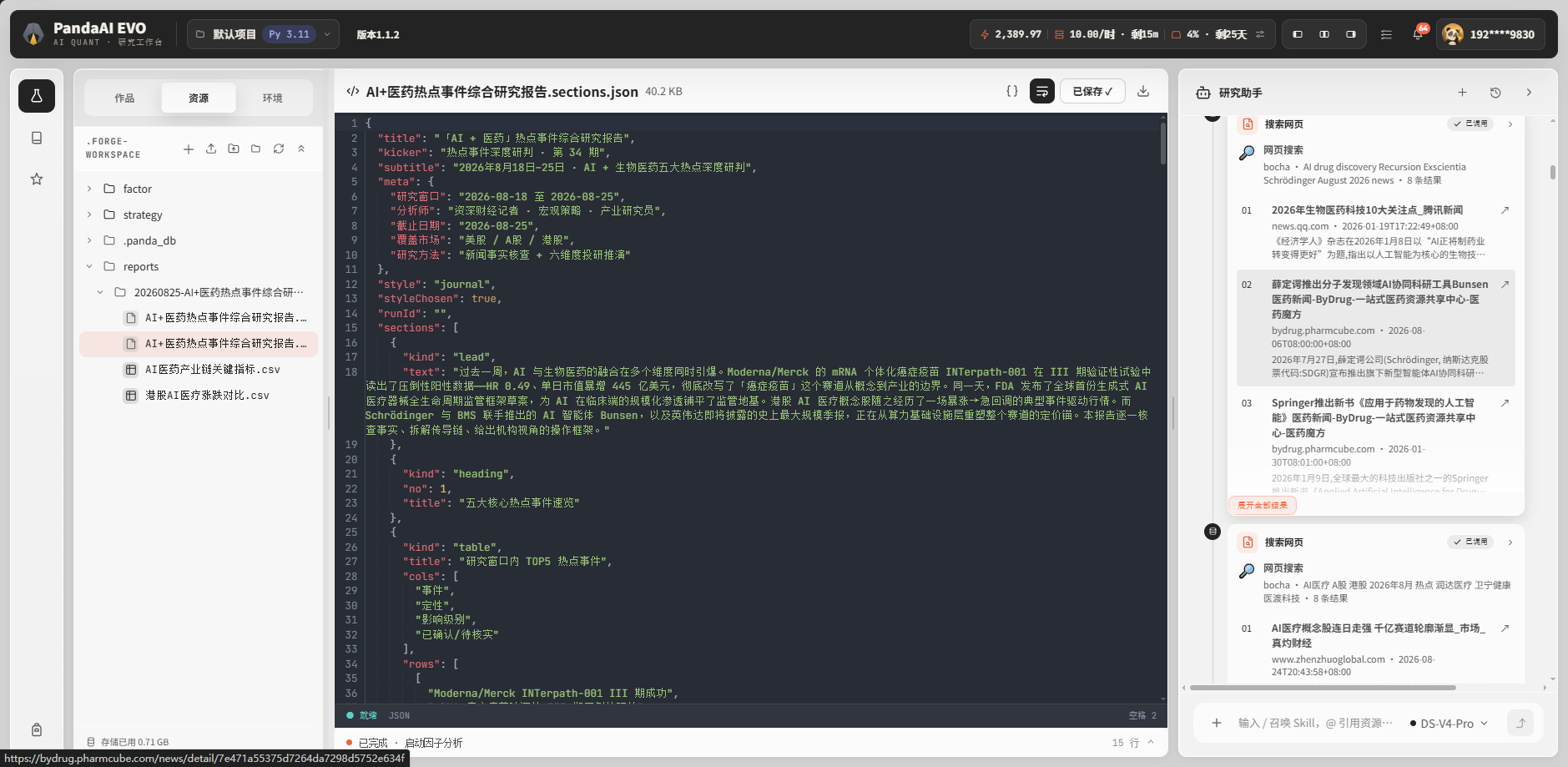Open resource quota settings sliders icon

(1260, 34)
